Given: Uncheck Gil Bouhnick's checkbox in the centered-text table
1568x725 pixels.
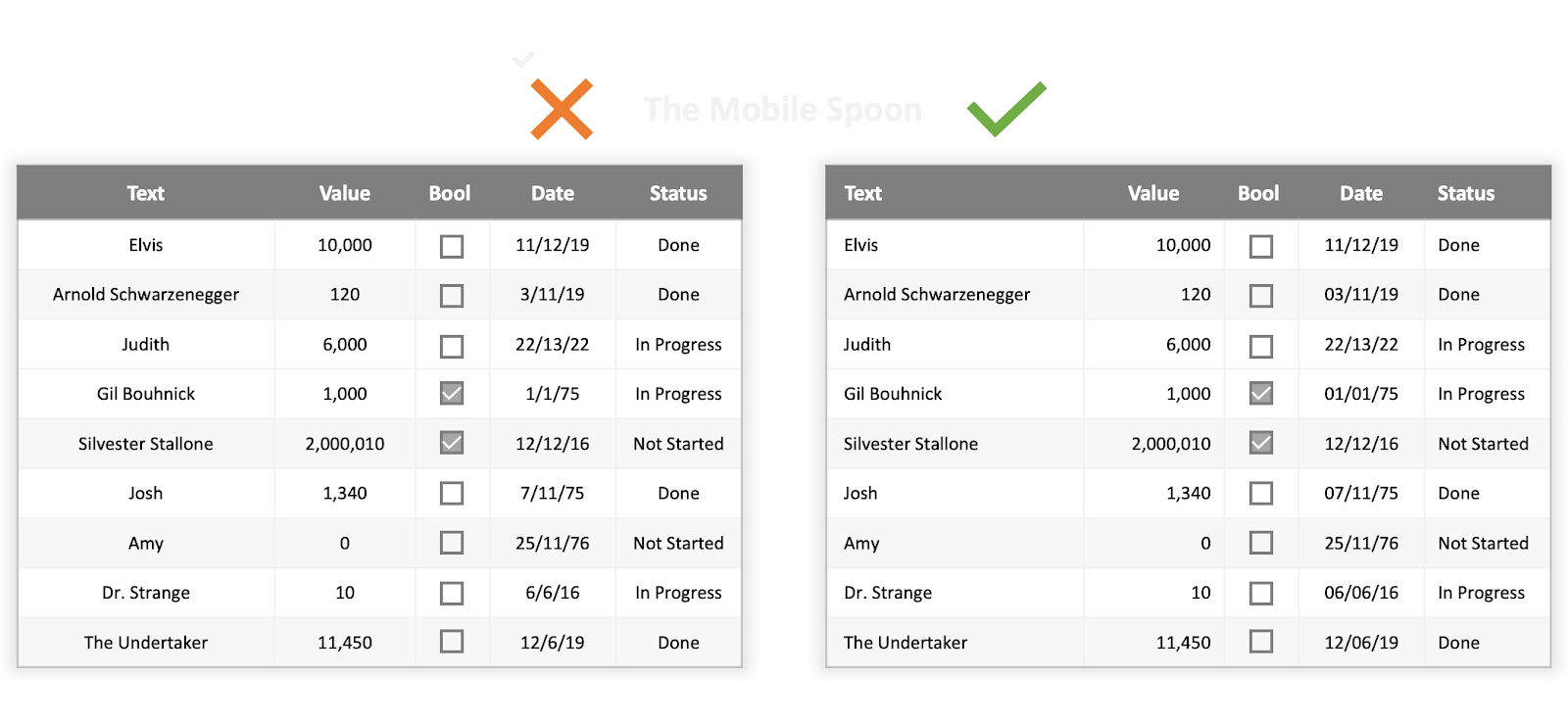Looking at the screenshot, I should click(x=452, y=394).
